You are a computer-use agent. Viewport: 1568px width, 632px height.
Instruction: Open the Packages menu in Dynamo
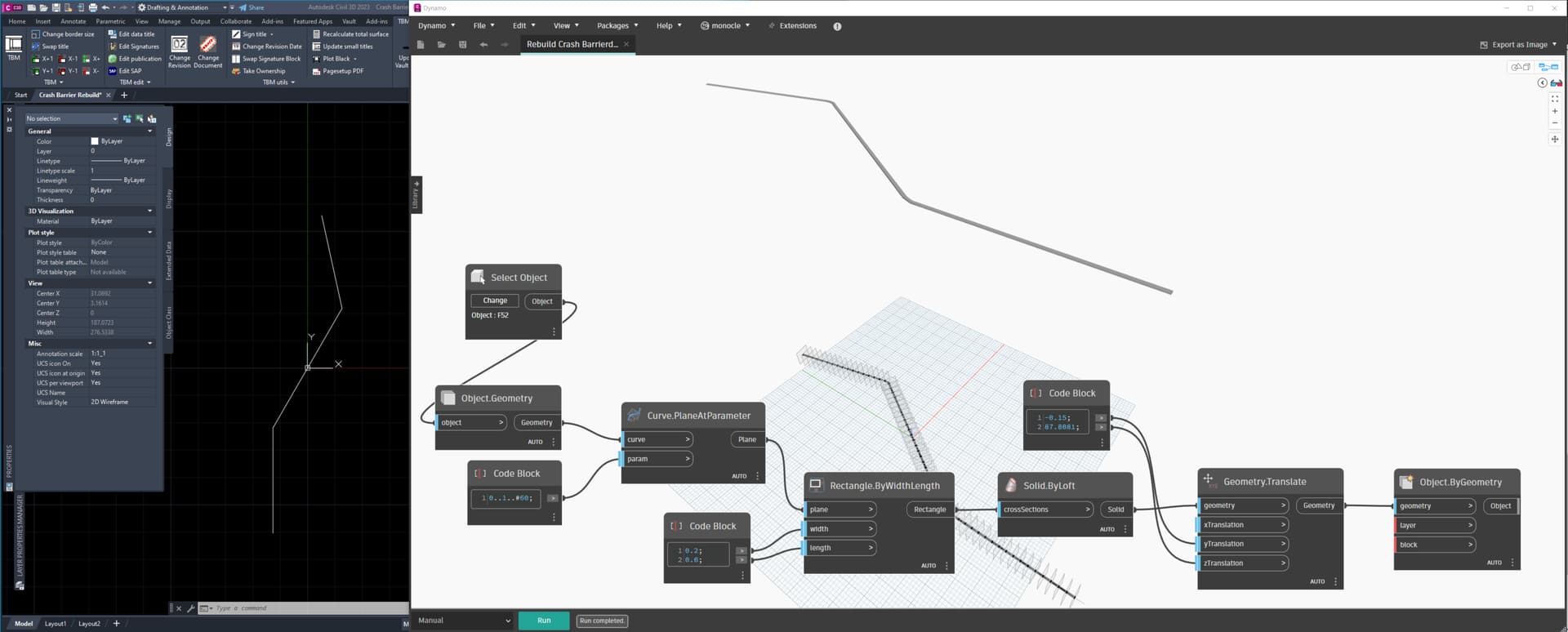pos(617,26)
